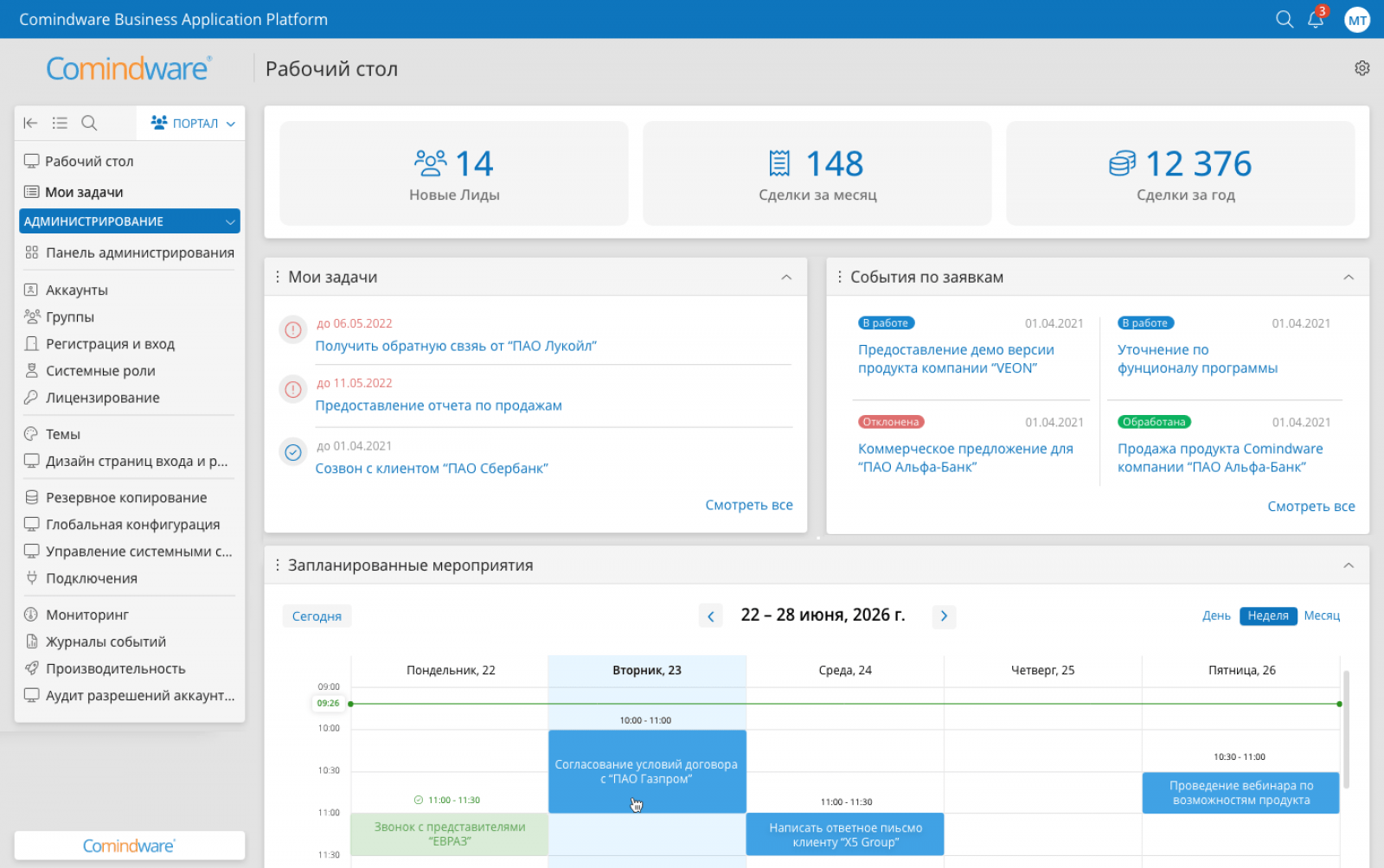This screenshot has width=1384, height=868.
Task: Open the search icon in top header
Action: 1285,19
